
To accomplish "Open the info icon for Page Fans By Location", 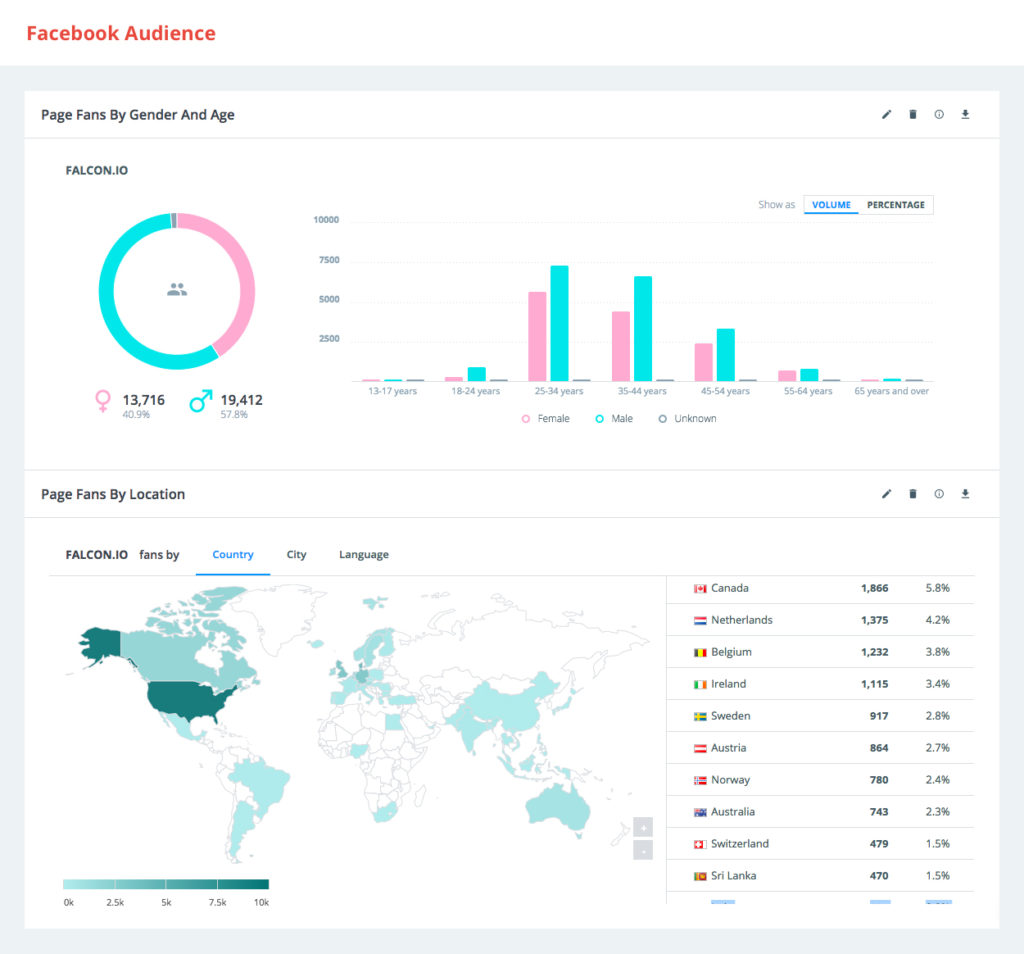I will click(x=938, y=493).
